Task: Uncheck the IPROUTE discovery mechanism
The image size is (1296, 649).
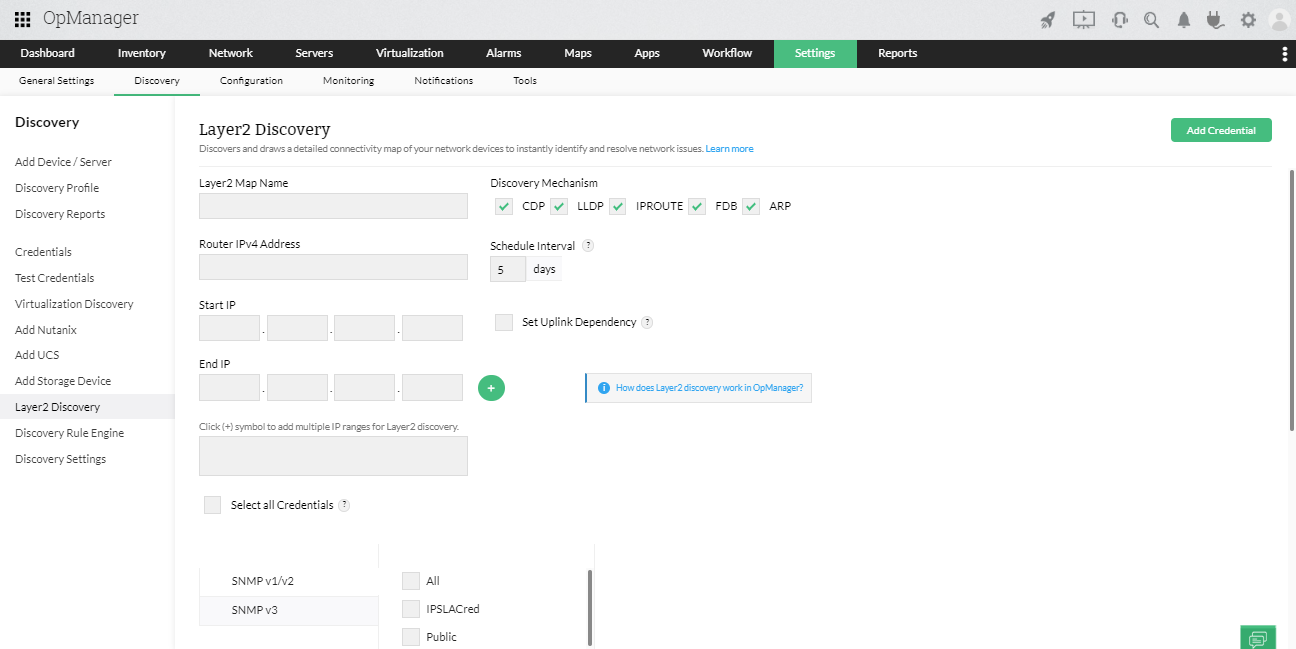Action: click(618, 206)
